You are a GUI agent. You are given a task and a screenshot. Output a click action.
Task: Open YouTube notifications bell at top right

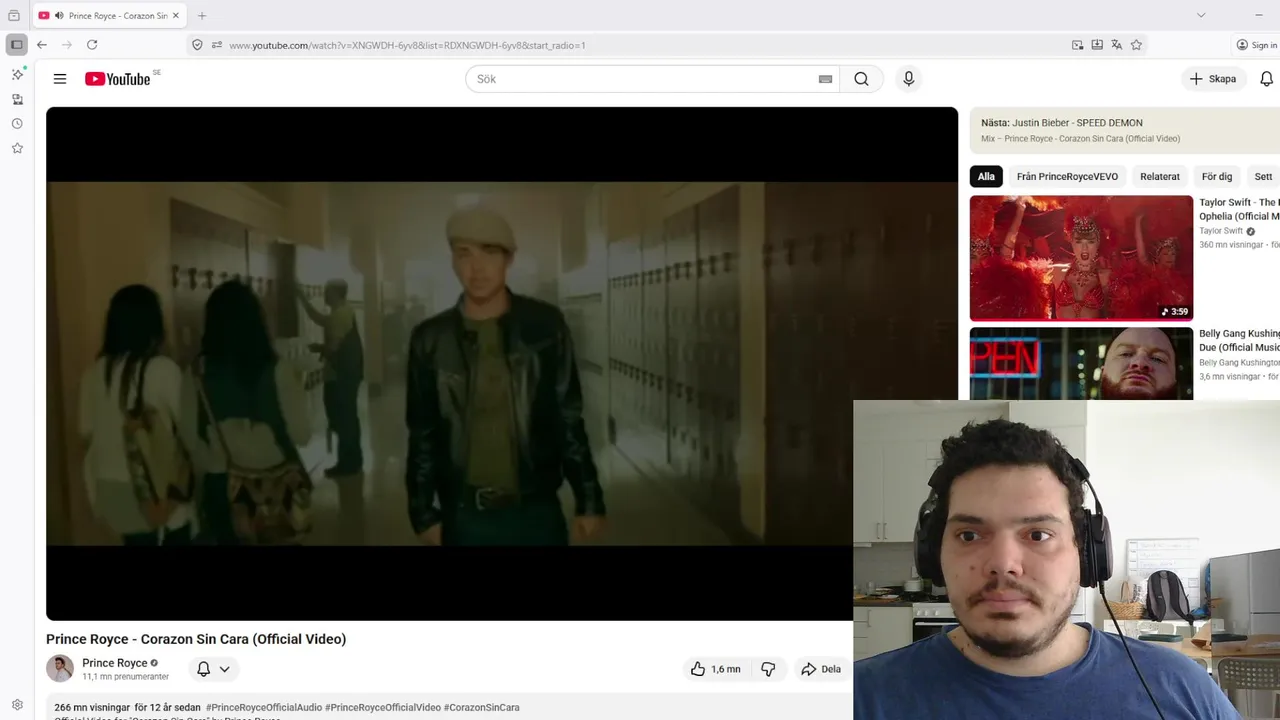pos(1266,79)
